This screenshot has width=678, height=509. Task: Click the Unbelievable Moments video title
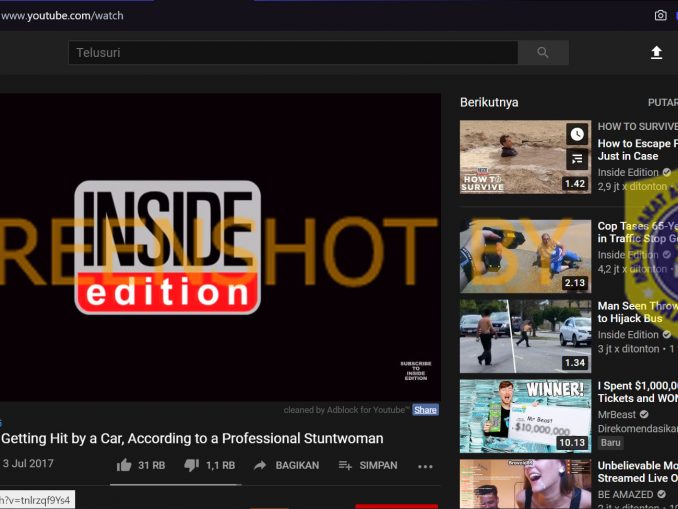click(x=638, y=472)
